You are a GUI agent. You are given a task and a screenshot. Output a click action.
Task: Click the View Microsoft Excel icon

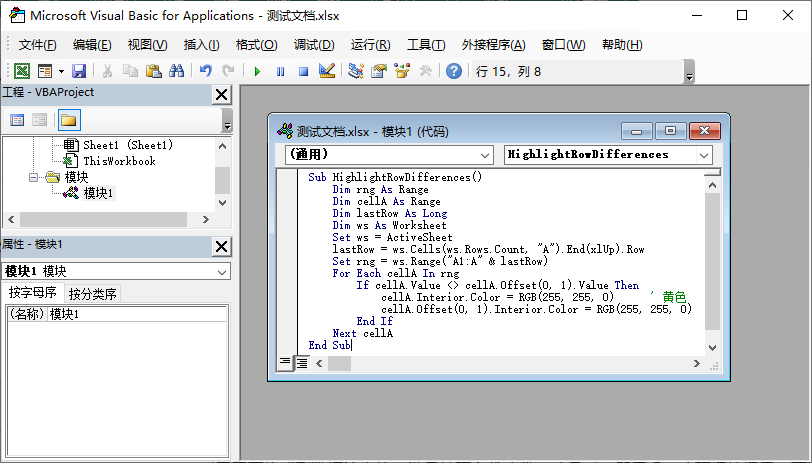(x=22, y=71)
